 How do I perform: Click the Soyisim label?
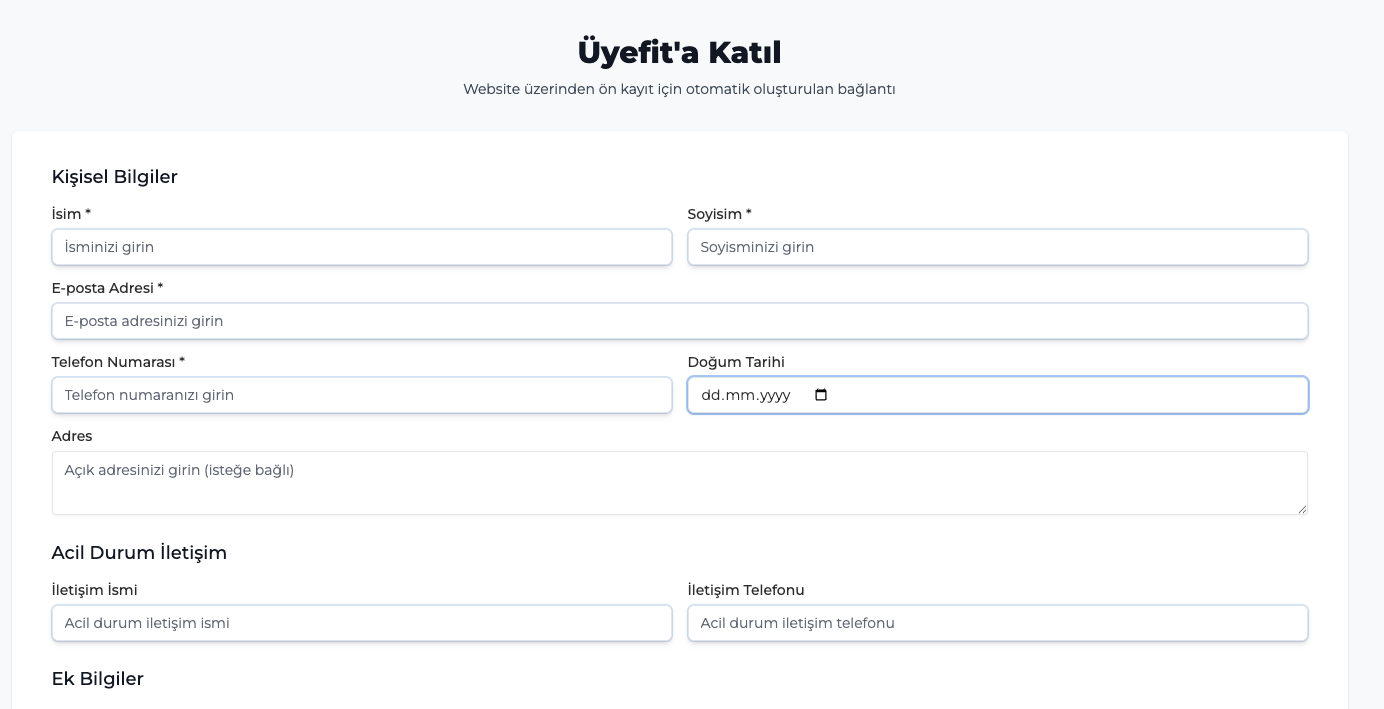(719, 214)
